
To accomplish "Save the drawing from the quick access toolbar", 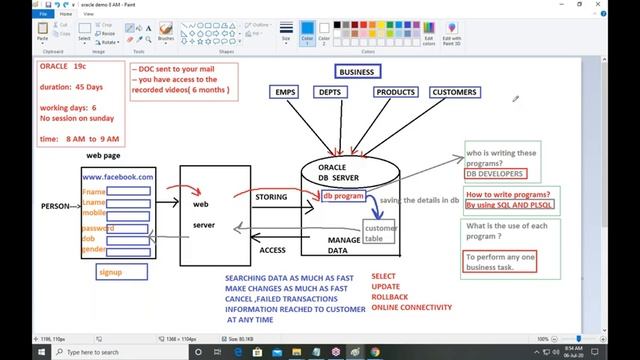I will (48, 4).
